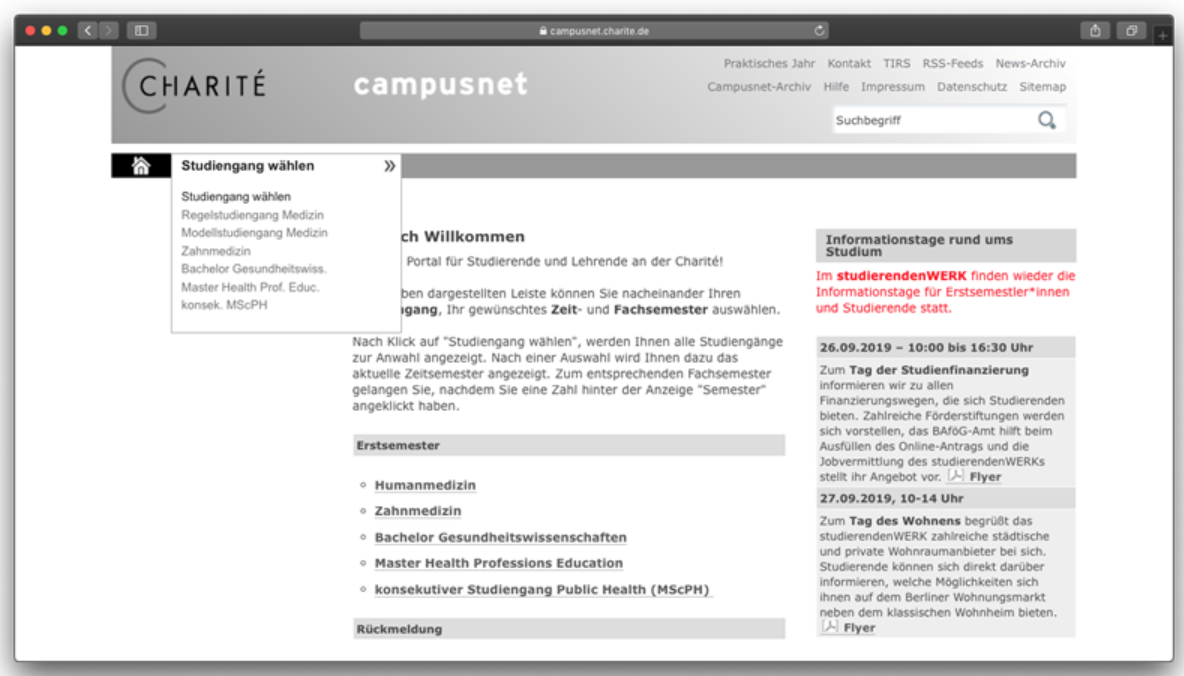Screen dimensions: 1184x676
Task: Click PDF icon next to first Flyer
Action: point(956,476)
